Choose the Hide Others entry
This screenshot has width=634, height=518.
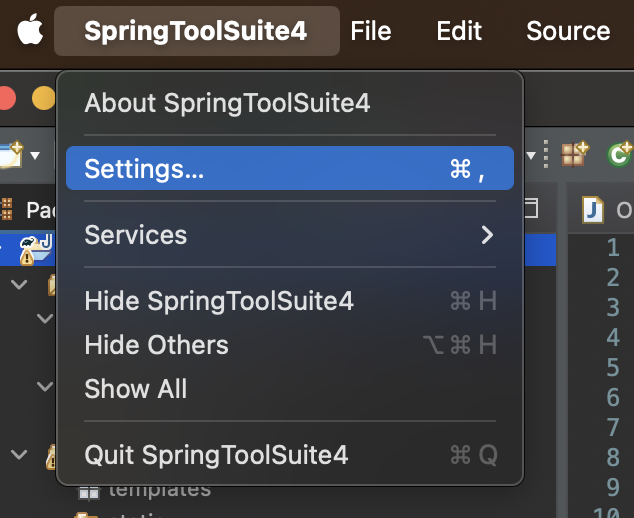pyautogui.click(x=156, y=345)
